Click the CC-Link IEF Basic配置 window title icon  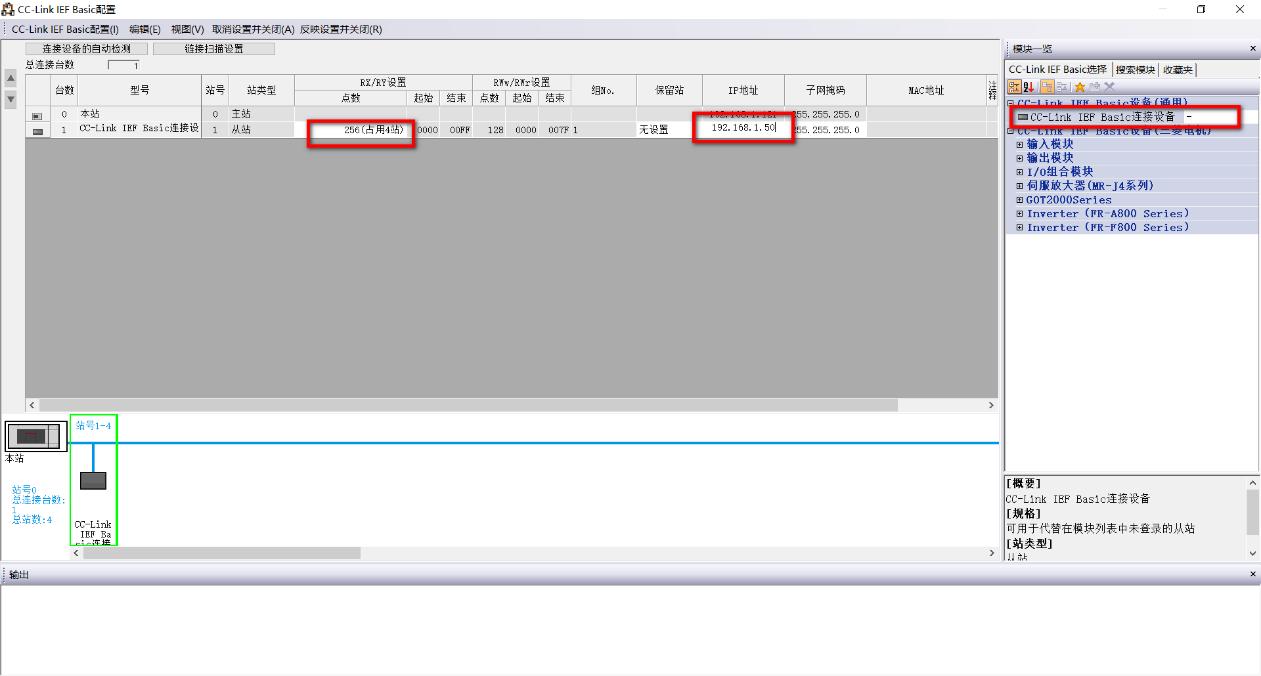9,9
